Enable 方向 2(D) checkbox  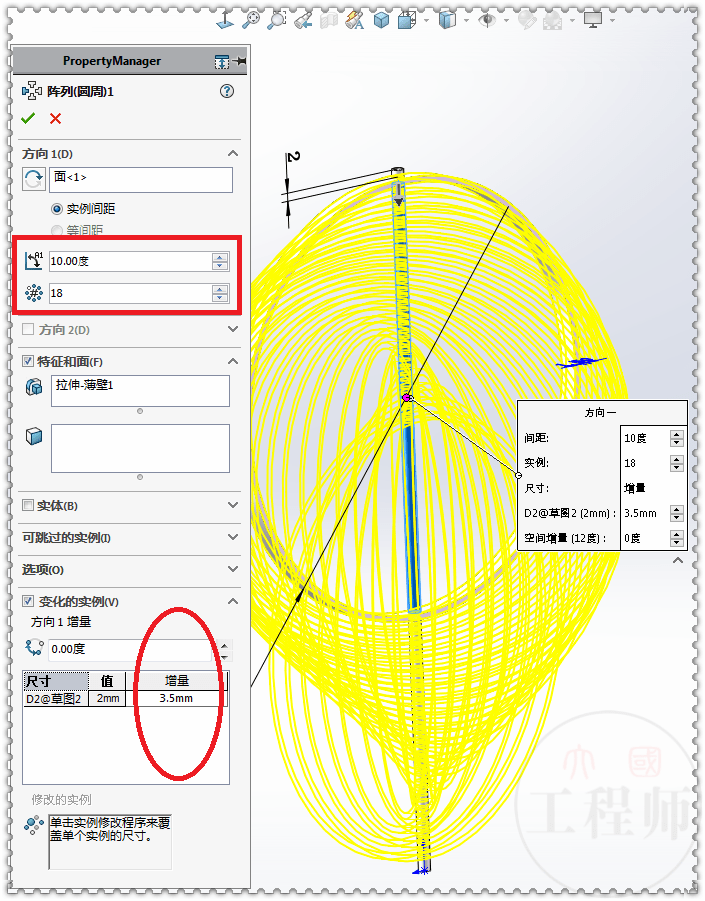[x=28, y=329]
